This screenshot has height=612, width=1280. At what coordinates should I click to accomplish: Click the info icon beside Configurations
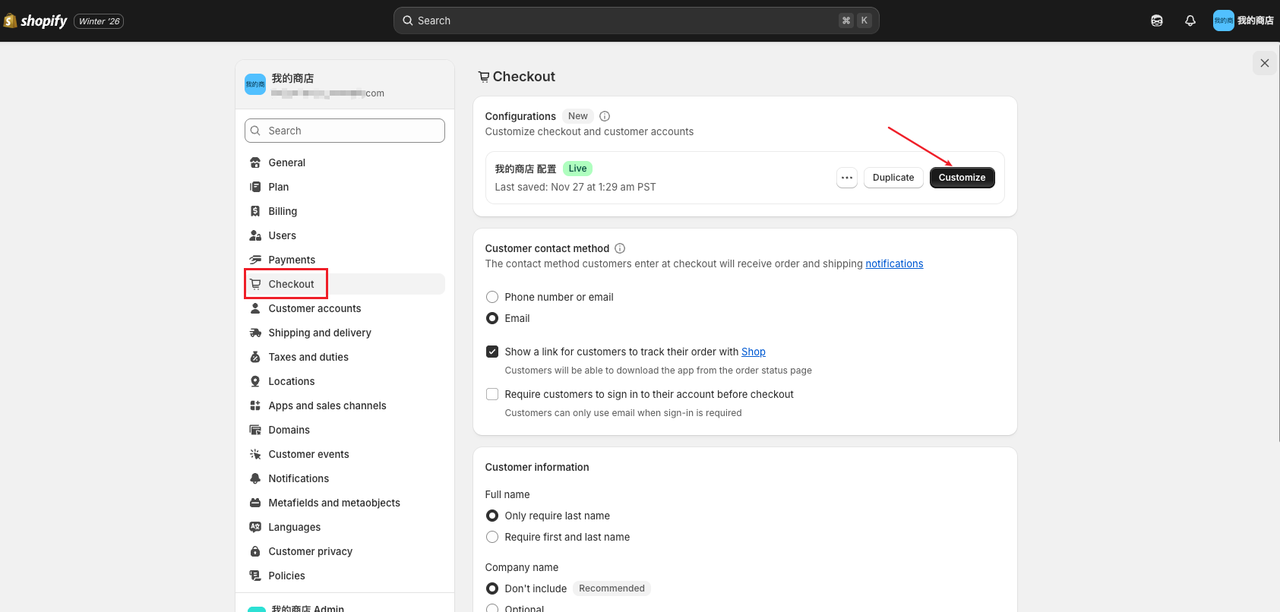click(604, 116)
